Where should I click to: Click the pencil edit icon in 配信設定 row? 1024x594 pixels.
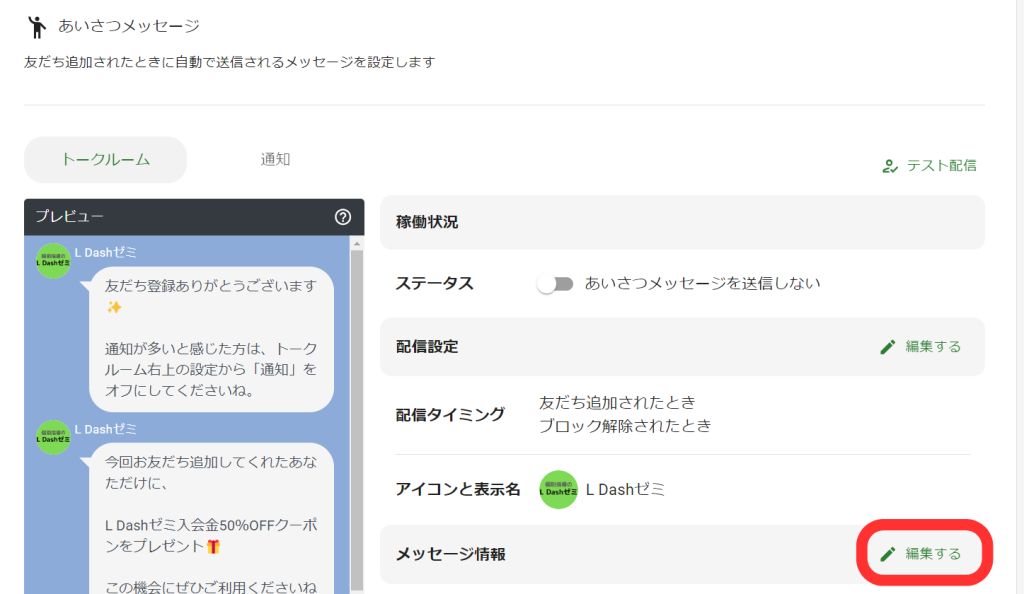[x=888, y=346]
